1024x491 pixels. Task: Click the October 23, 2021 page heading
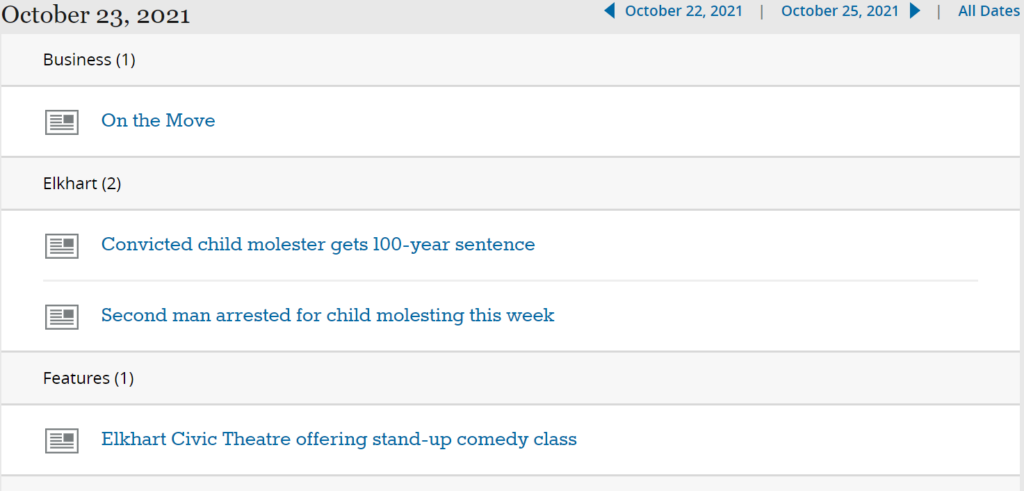pos(96,16)
